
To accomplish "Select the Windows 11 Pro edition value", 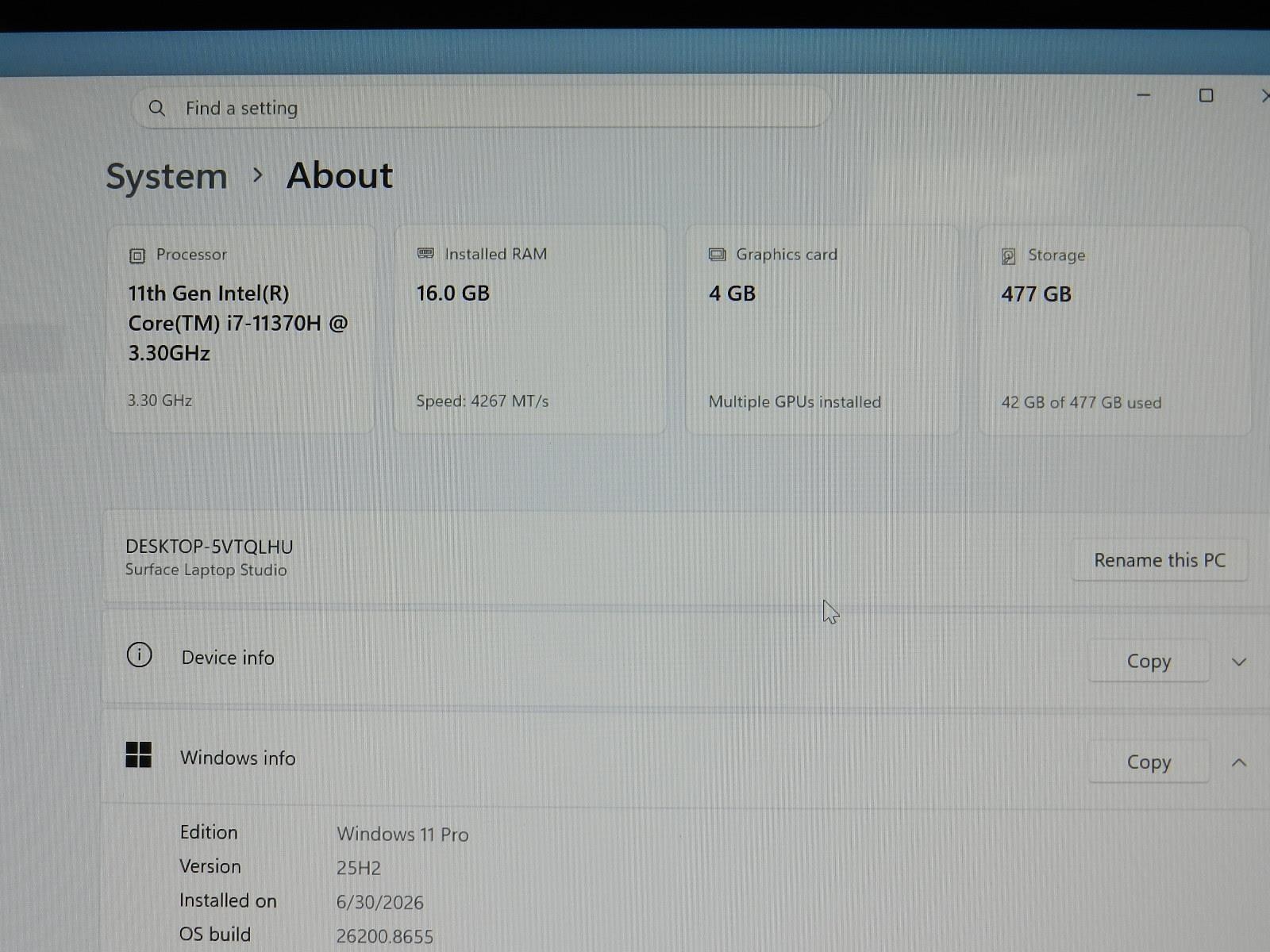I will [x=402, y=835].
